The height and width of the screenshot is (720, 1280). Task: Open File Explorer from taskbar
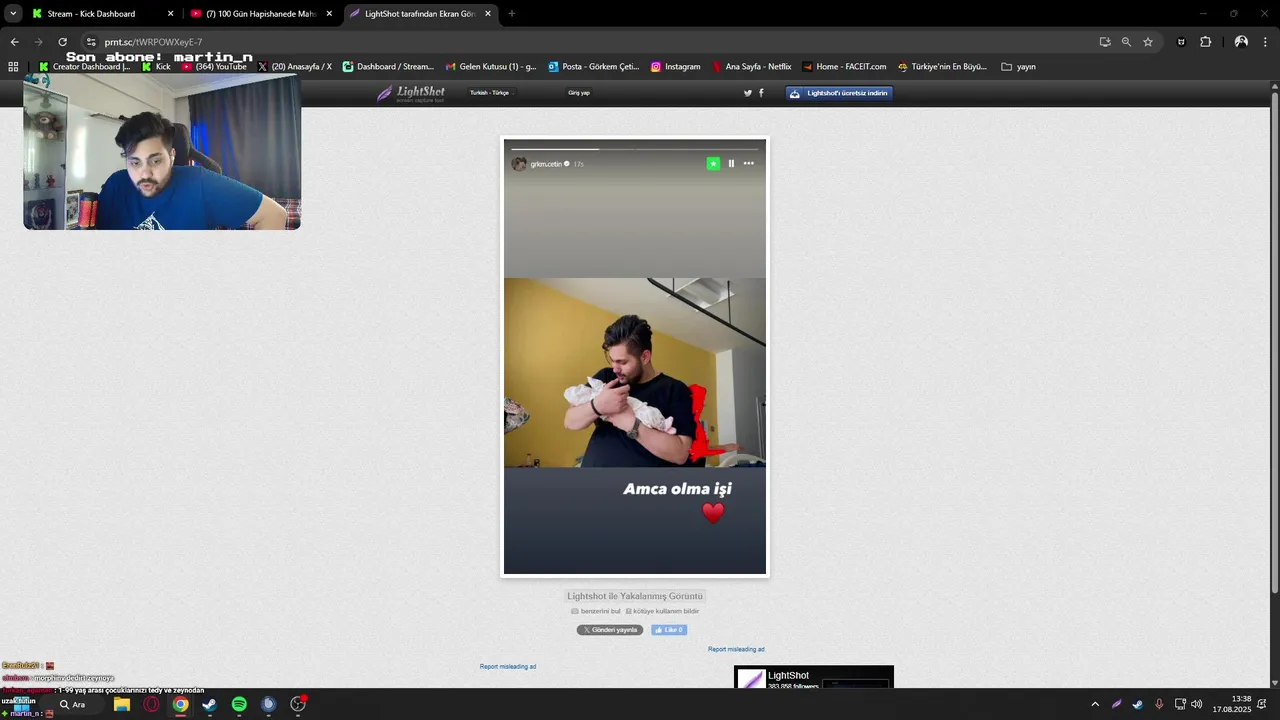122,705
